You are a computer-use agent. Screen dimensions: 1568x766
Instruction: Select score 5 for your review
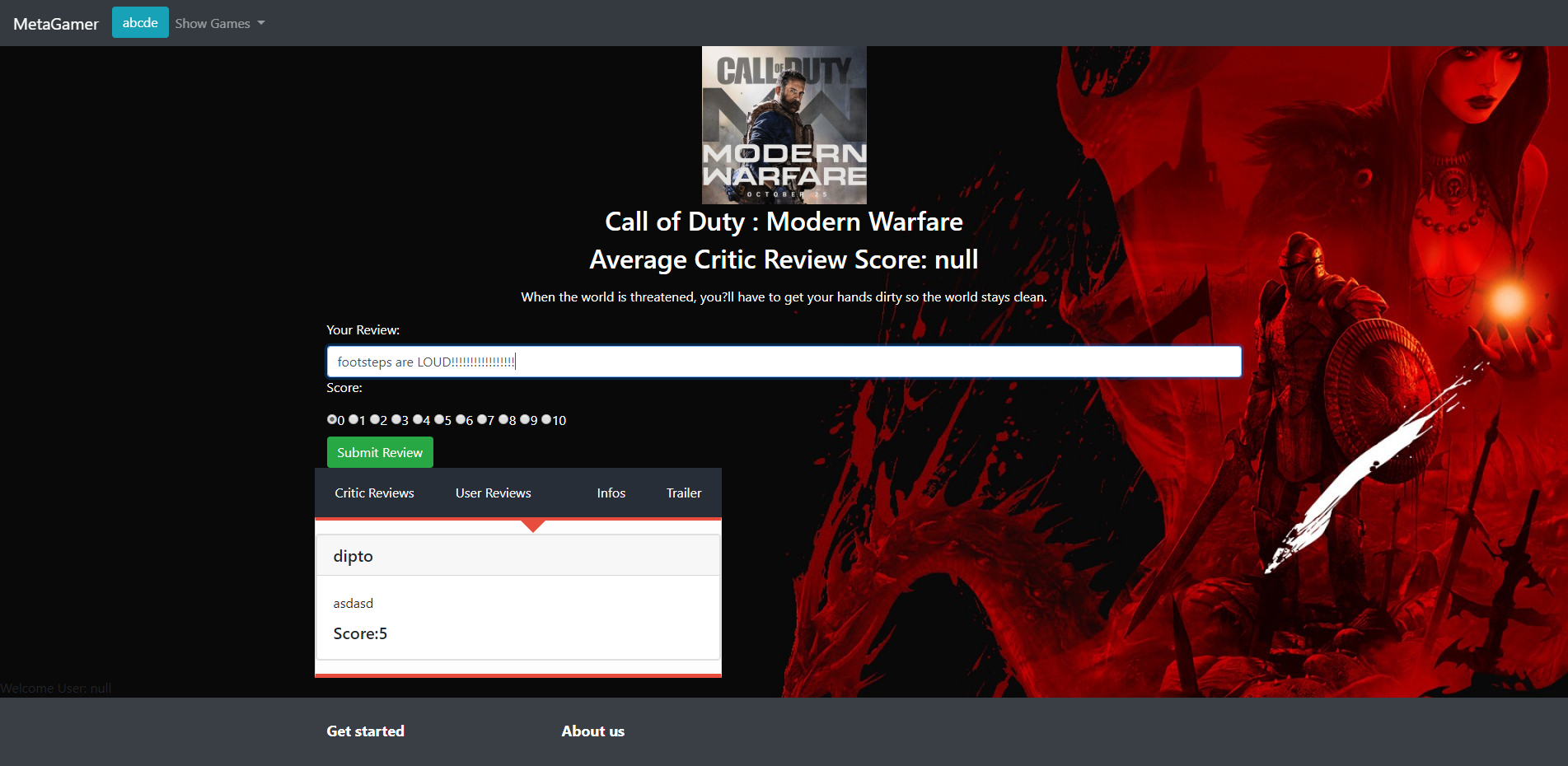440,419
